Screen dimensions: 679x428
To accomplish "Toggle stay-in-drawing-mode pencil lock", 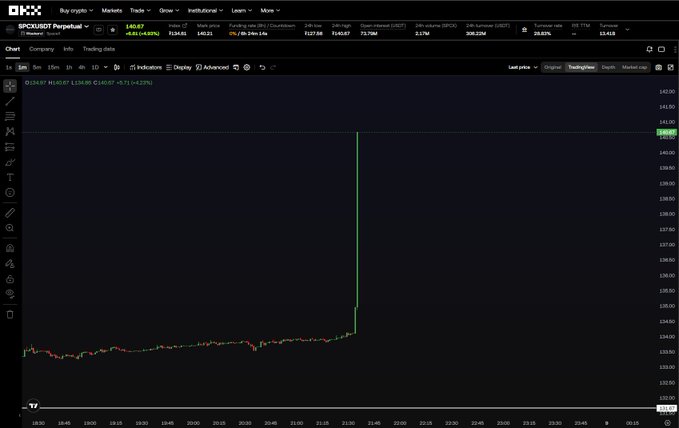I will 10,263.
